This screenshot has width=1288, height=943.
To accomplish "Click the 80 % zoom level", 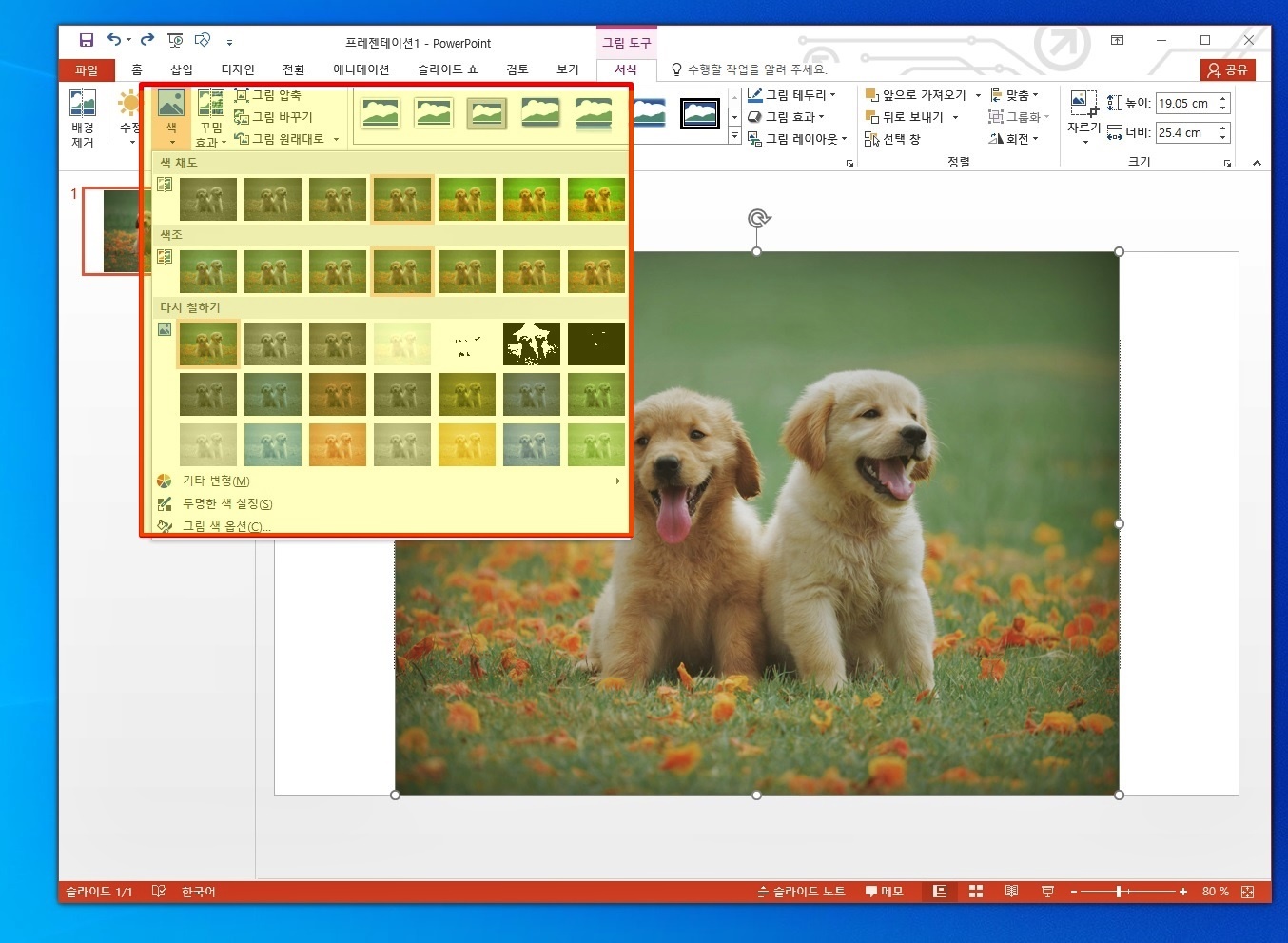I will [x=1216, y=892].
